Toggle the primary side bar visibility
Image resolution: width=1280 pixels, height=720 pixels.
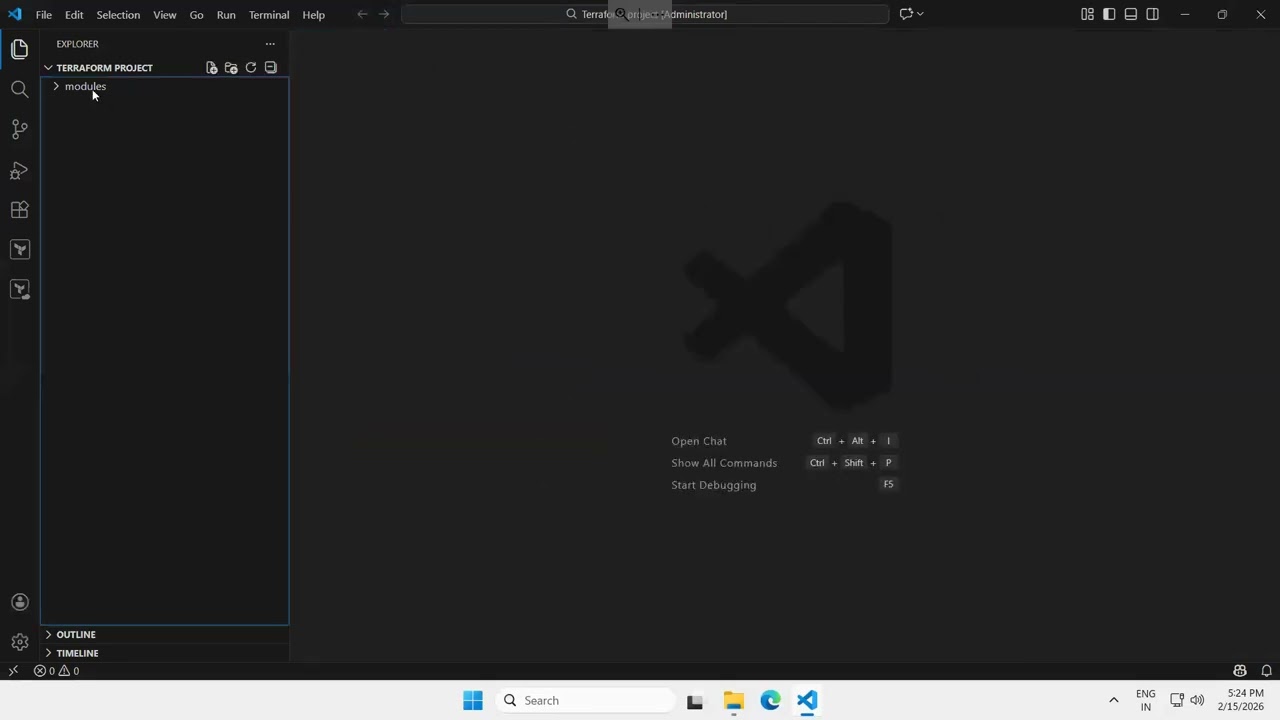pos(1109,14)
